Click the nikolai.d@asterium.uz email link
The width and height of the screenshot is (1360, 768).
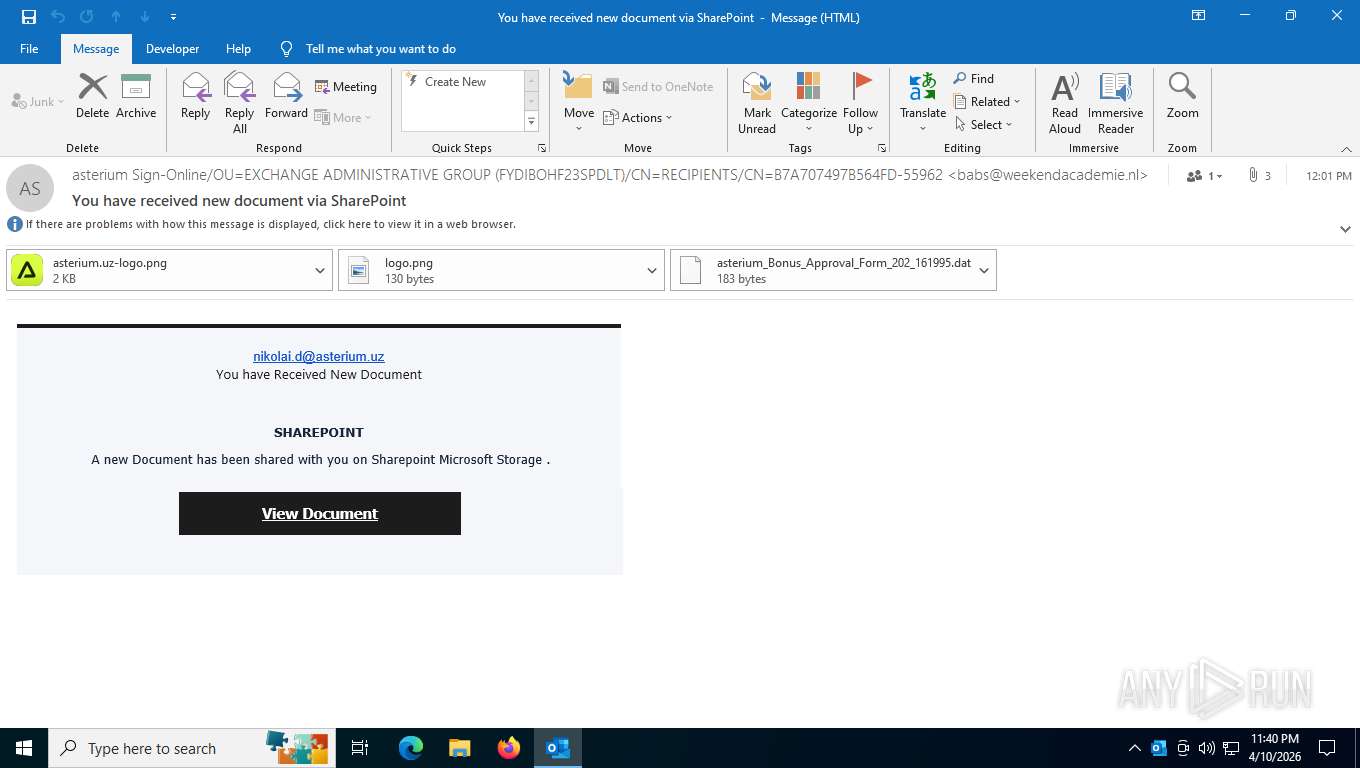pos(318,356)
